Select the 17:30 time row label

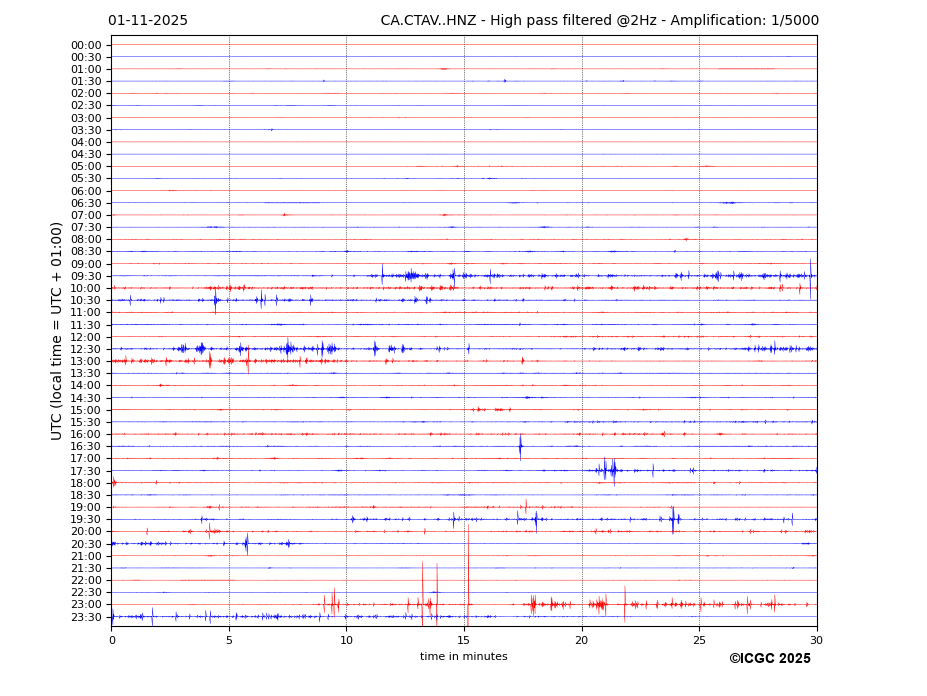tap(86, 471)
